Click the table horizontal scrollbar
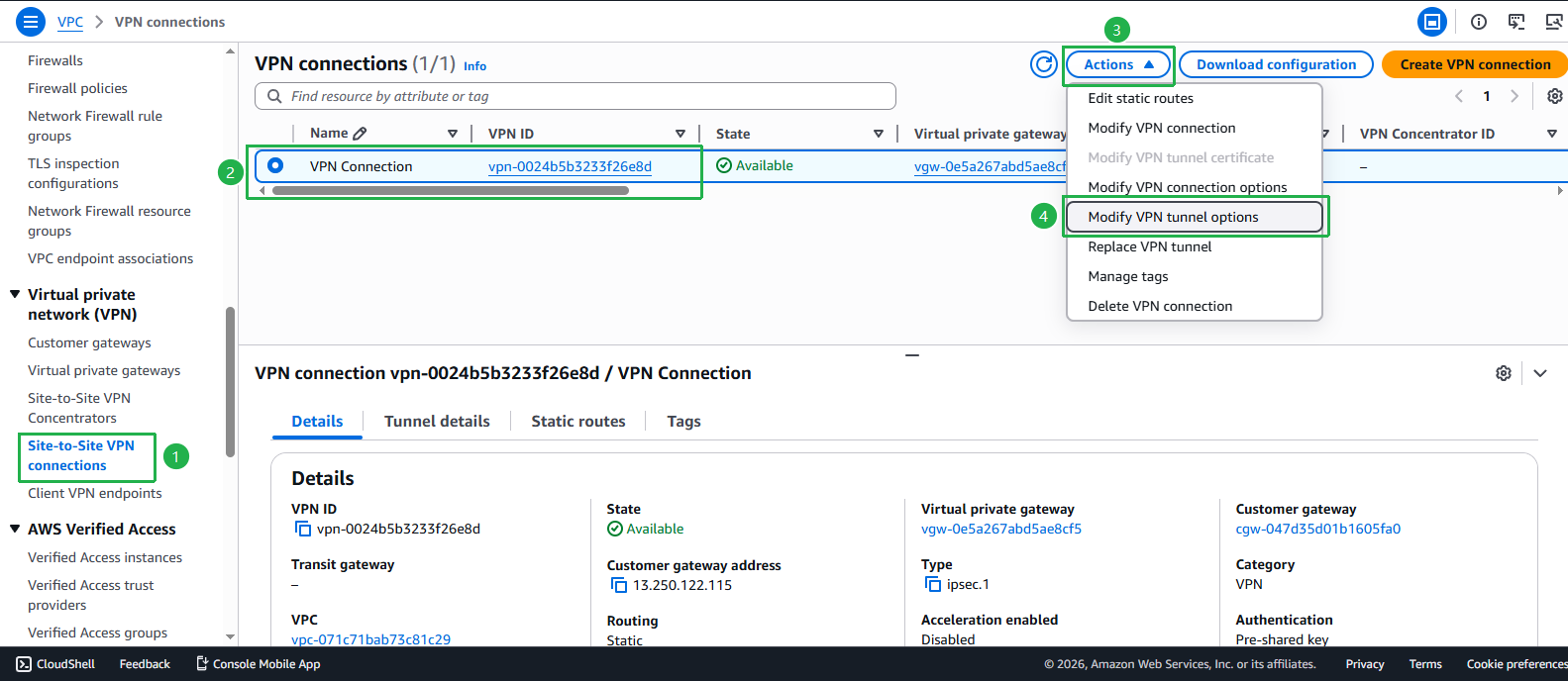The image size is (1568, 681). coord(451,190)
